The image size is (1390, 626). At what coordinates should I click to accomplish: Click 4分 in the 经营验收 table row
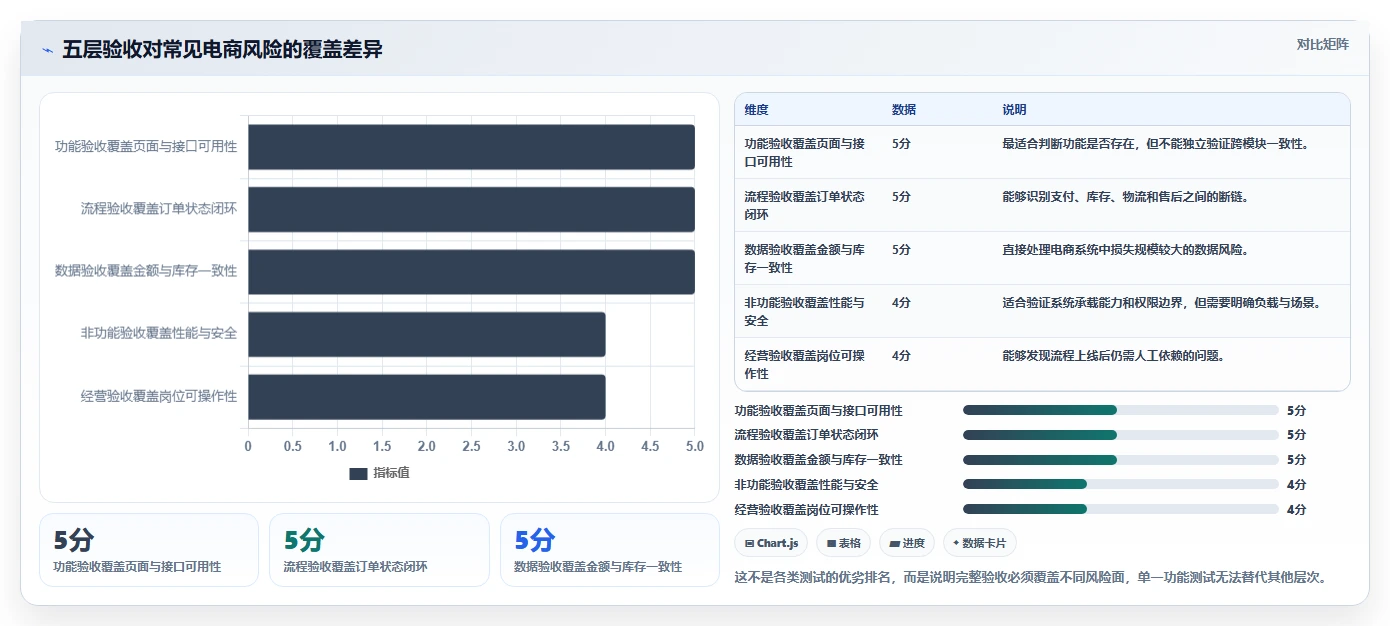[901, 355]
